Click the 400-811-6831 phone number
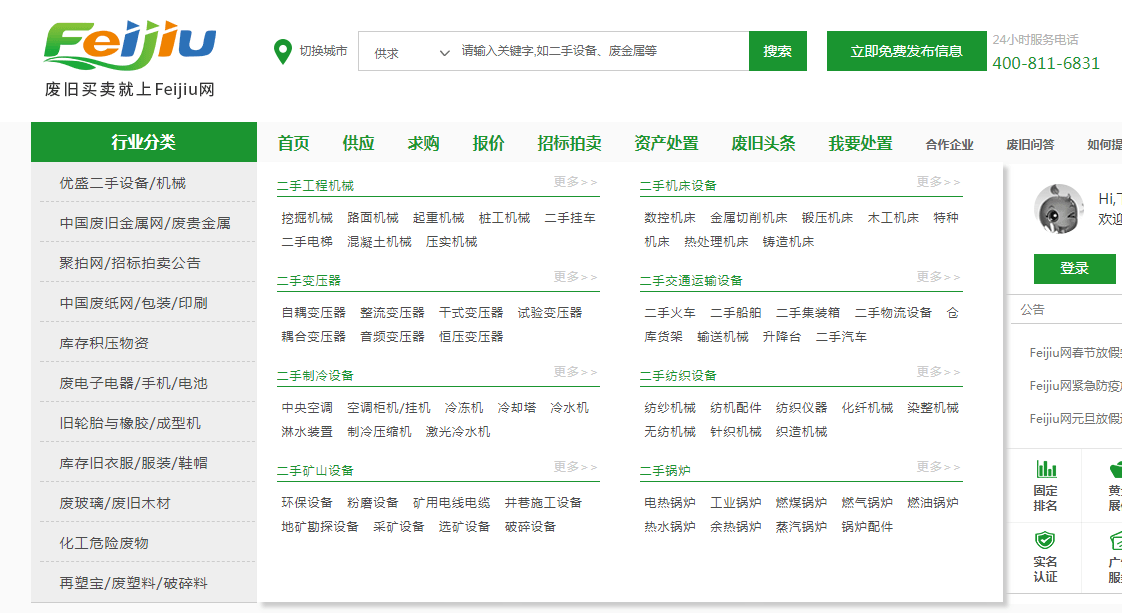Image resolution: width=1122 pixels, height=613 pixels. tap(1046, 63)
